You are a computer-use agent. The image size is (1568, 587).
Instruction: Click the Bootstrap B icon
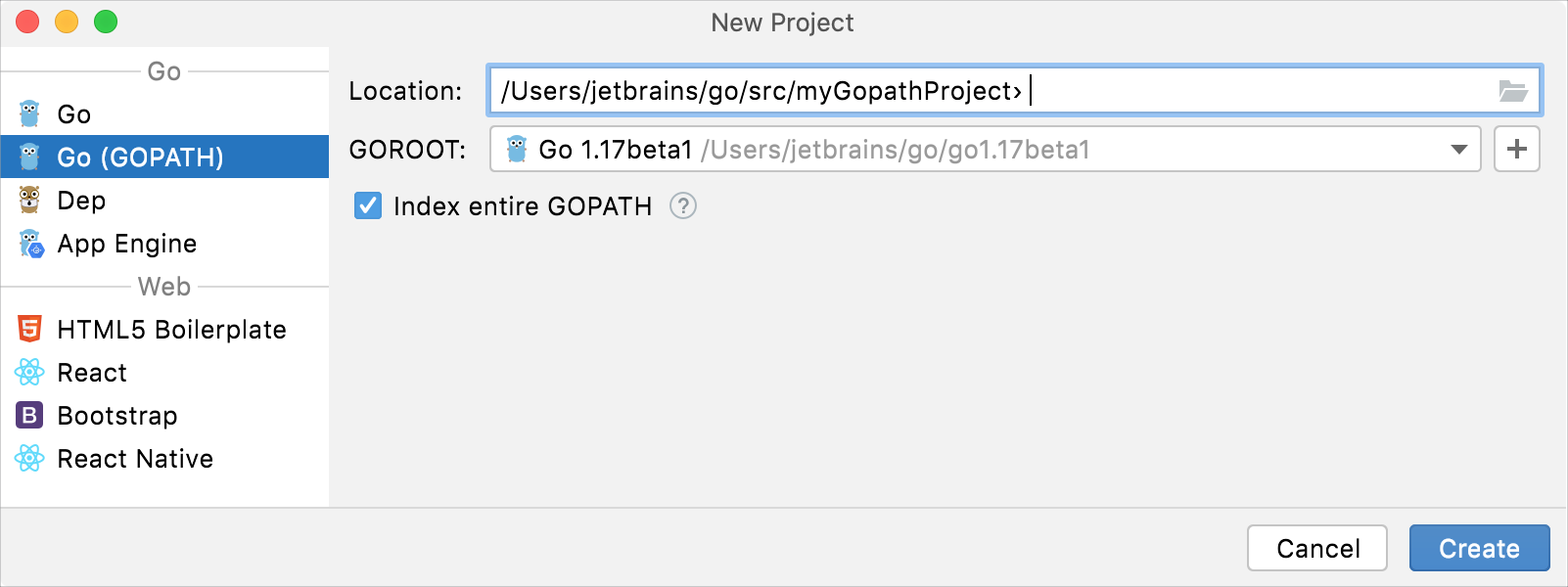click(29, 416)
